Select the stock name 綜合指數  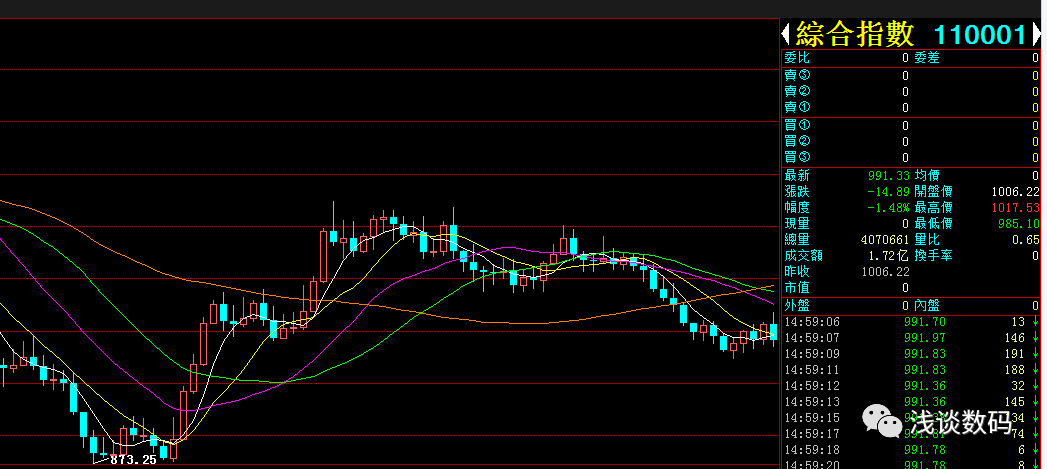point(855,33)
